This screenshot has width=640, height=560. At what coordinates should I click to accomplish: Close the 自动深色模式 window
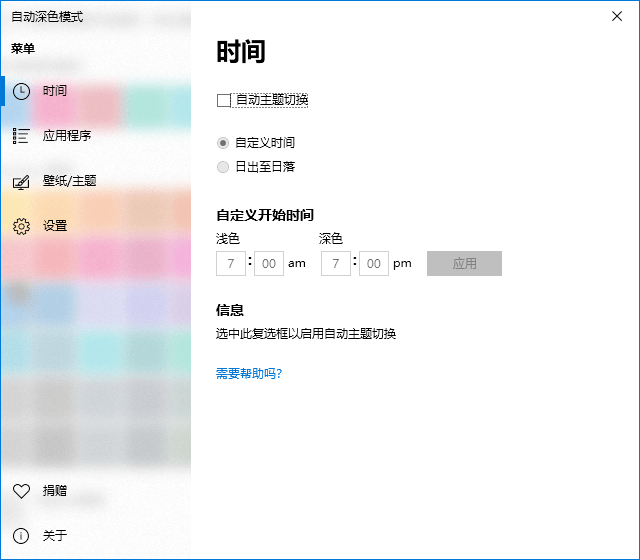pyautogui.click(x=617, y=16)
